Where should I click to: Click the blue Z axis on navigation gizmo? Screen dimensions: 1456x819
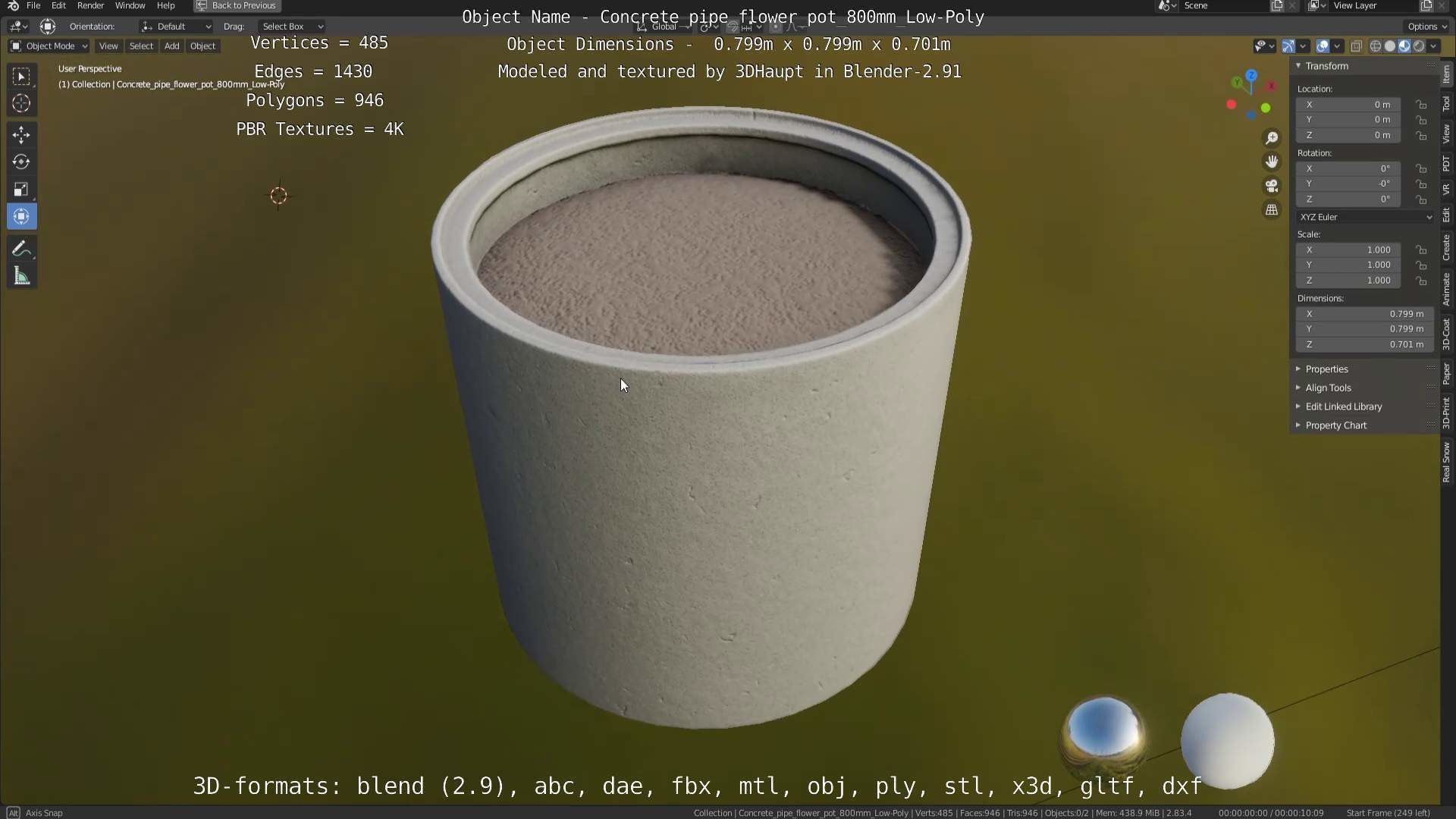[x=1251, y=75]
